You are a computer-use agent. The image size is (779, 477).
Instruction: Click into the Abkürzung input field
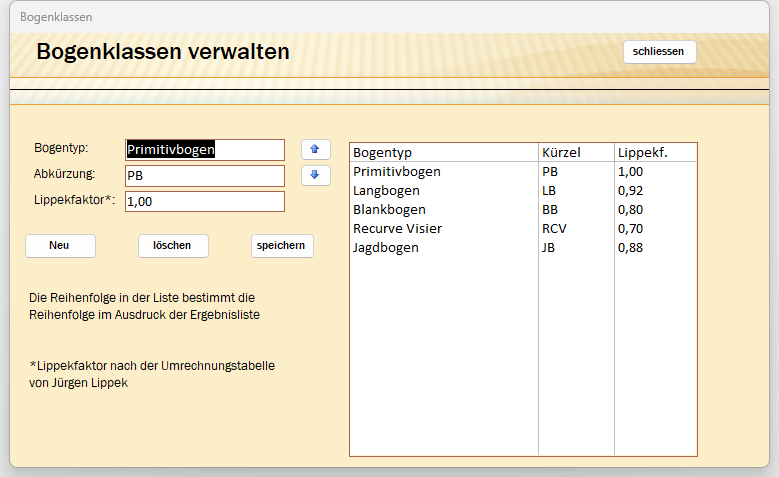[x=205, y=176]
